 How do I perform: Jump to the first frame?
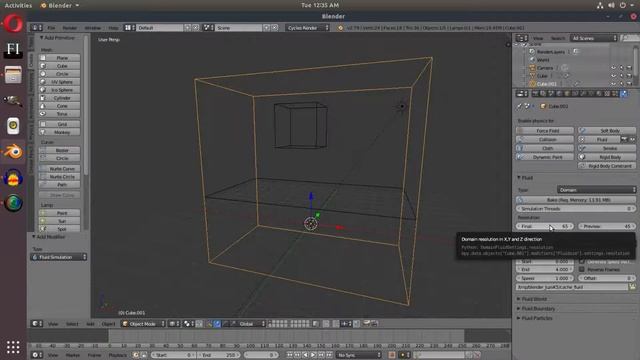289,355
